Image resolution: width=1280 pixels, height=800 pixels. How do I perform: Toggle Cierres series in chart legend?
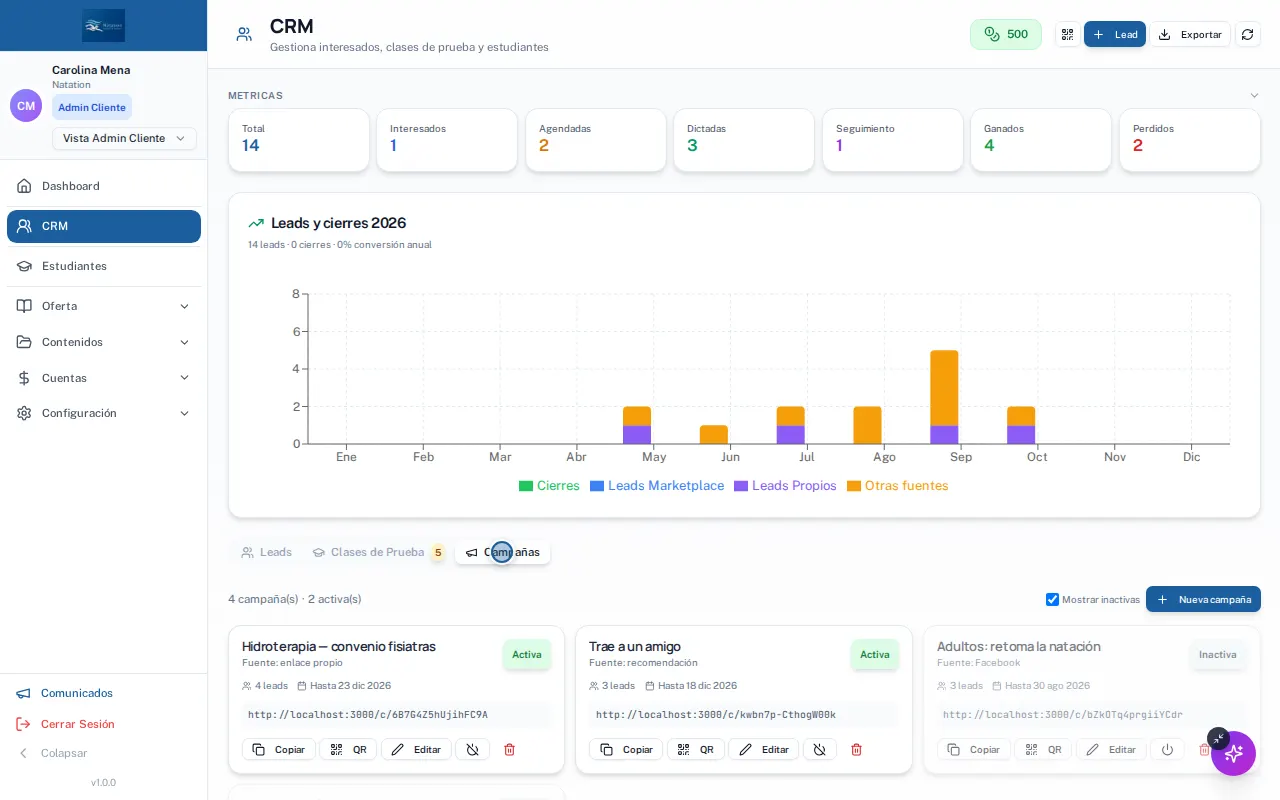point(549,486)
